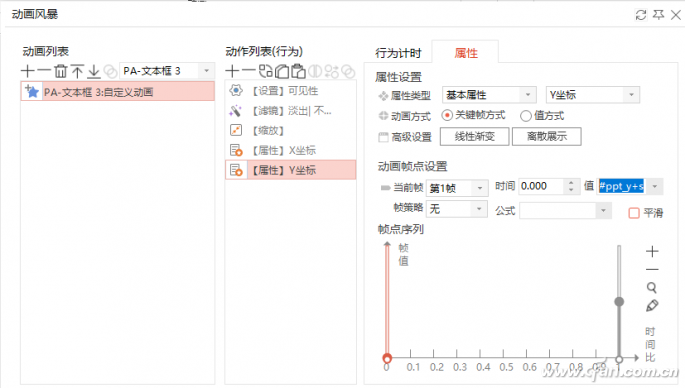
Task: Add a new animation with the plus icon in 动画列表
Action: pyautogui.click(x=28, y=71)
